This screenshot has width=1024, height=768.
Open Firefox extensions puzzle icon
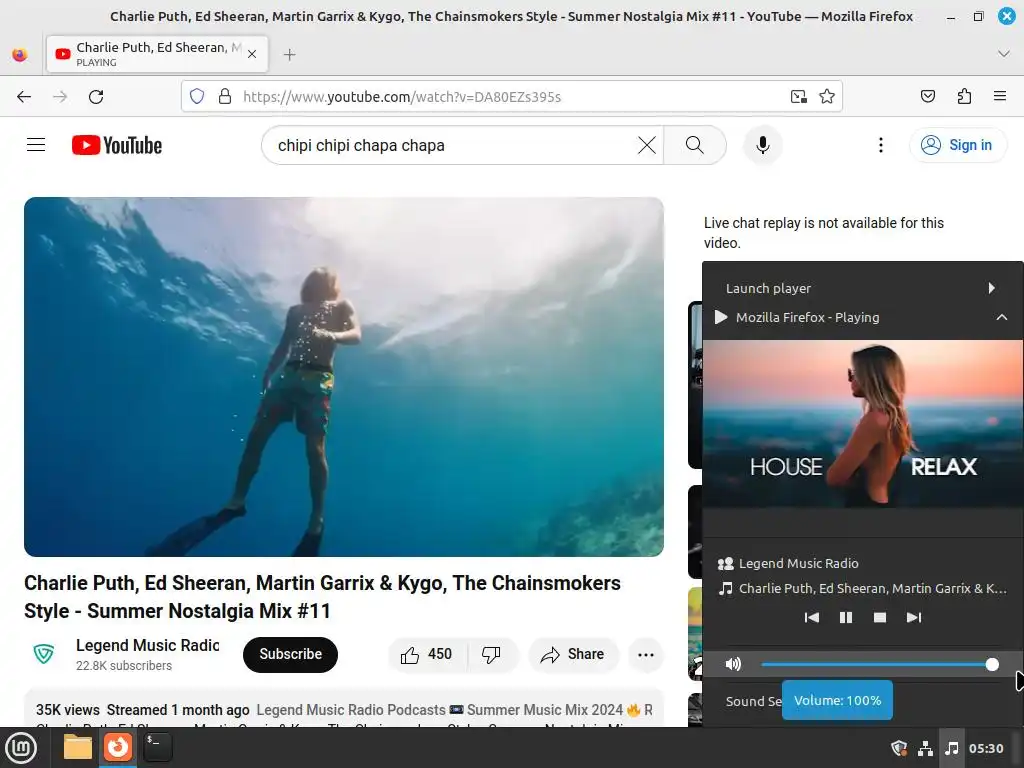(x=964, y=97)
